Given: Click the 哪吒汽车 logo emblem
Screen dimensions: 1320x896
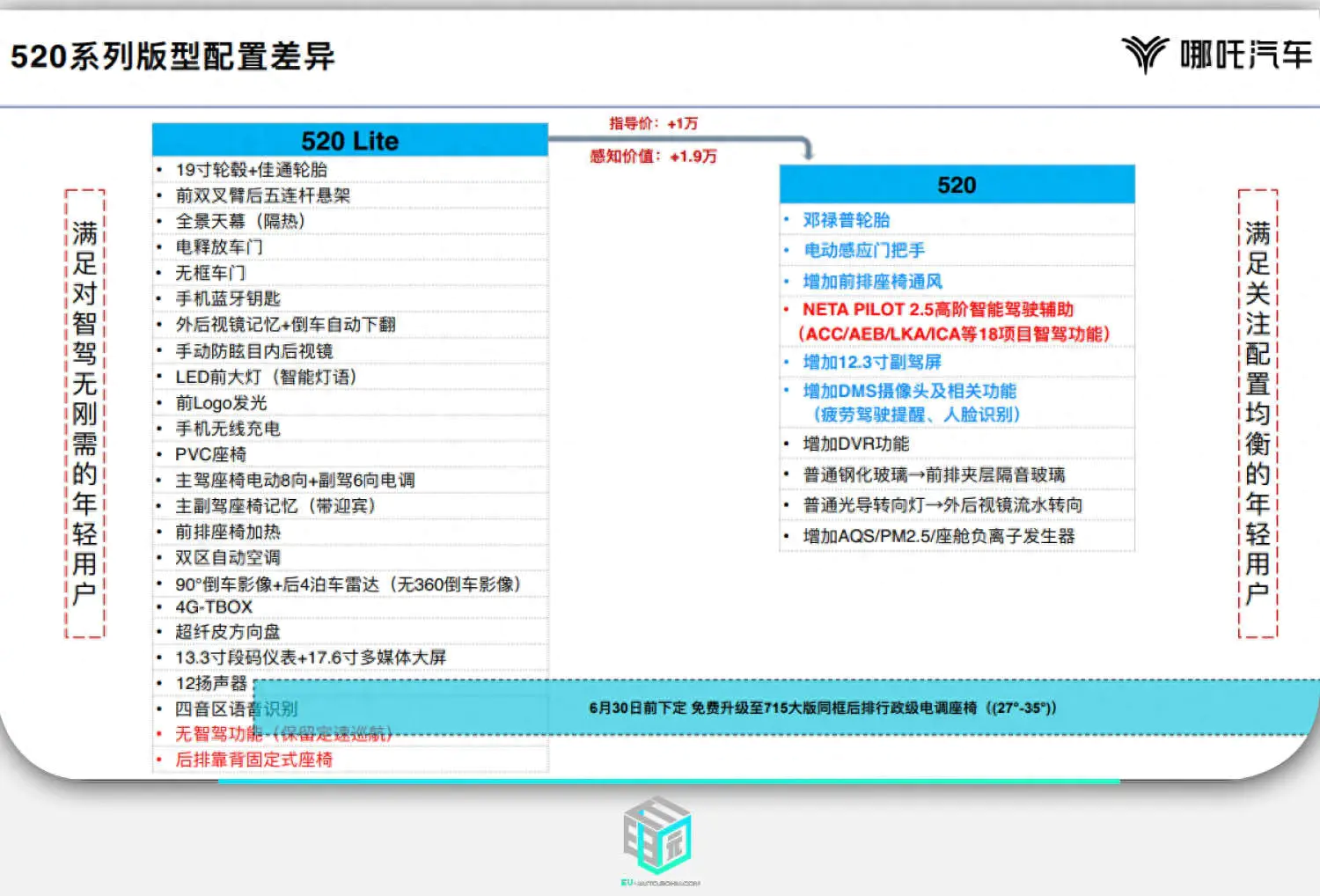Looking at the screenshot, I should coord(1144,55).
